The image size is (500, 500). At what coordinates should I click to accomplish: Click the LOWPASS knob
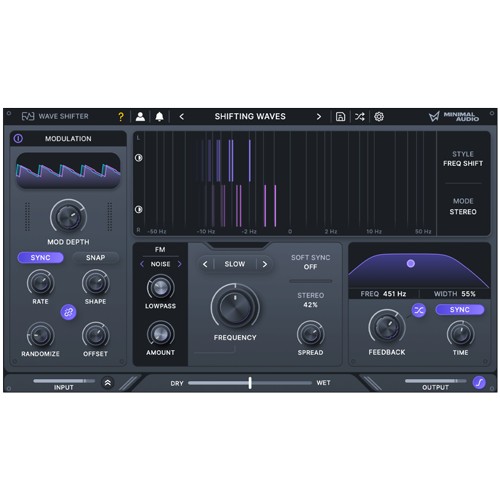point(161,288)
